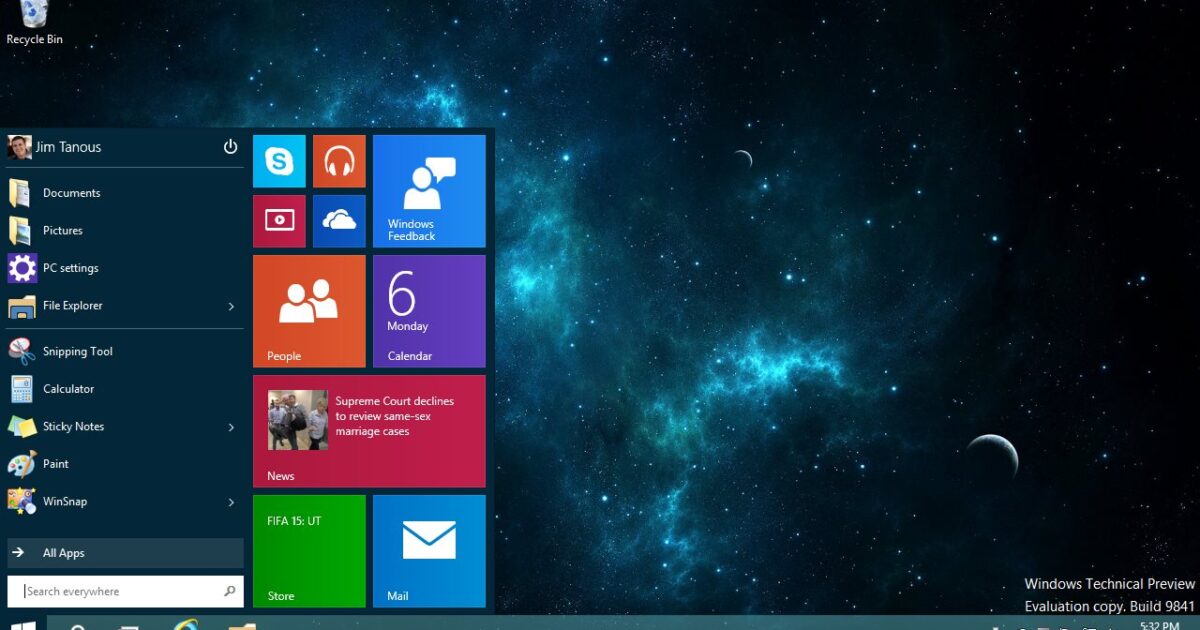
Task: Open the News tile about Supreme Court
Action: [x=369, y=431]
